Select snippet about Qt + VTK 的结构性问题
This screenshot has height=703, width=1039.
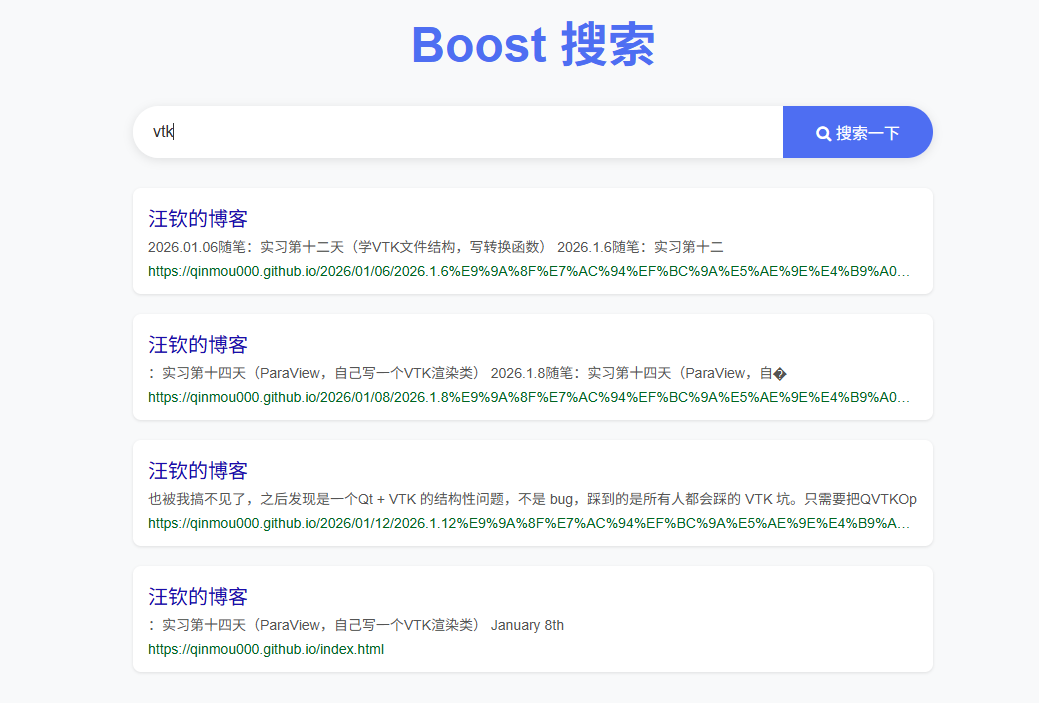532,499
